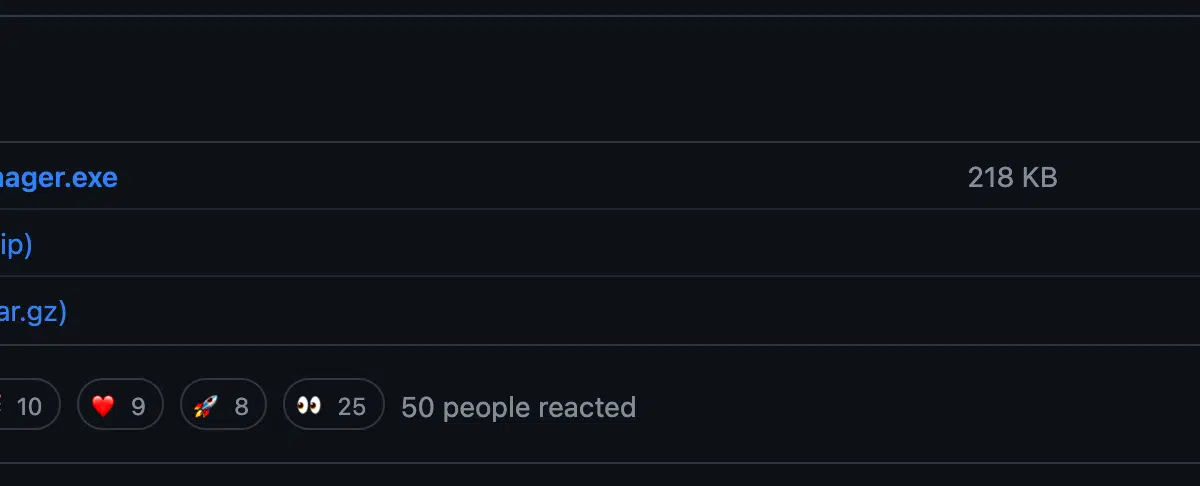Toggle the rocket reaction pill showing 8
Screen dimensions: 1200x486
pos(223,405)
